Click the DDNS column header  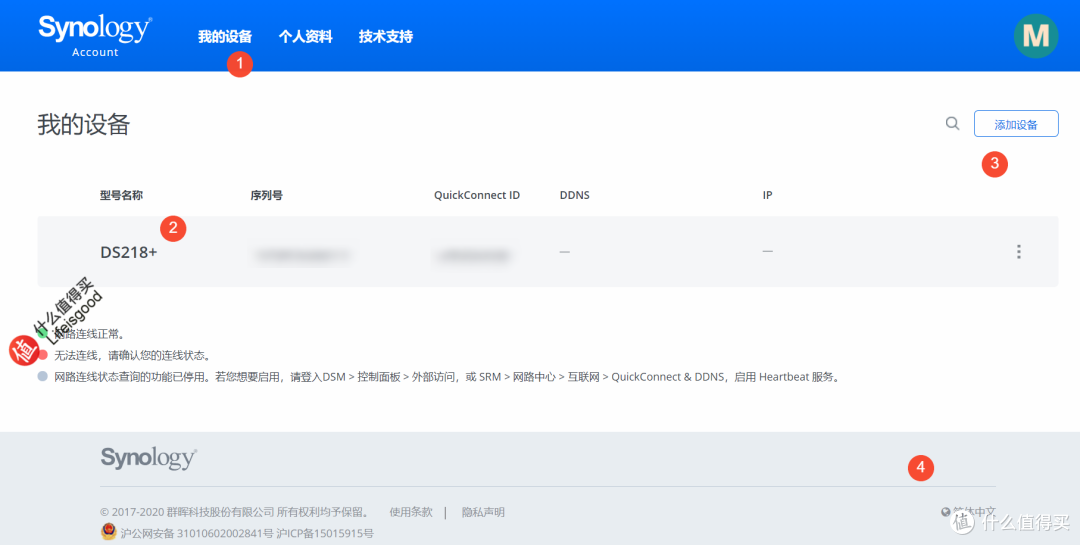click(574, 195)
